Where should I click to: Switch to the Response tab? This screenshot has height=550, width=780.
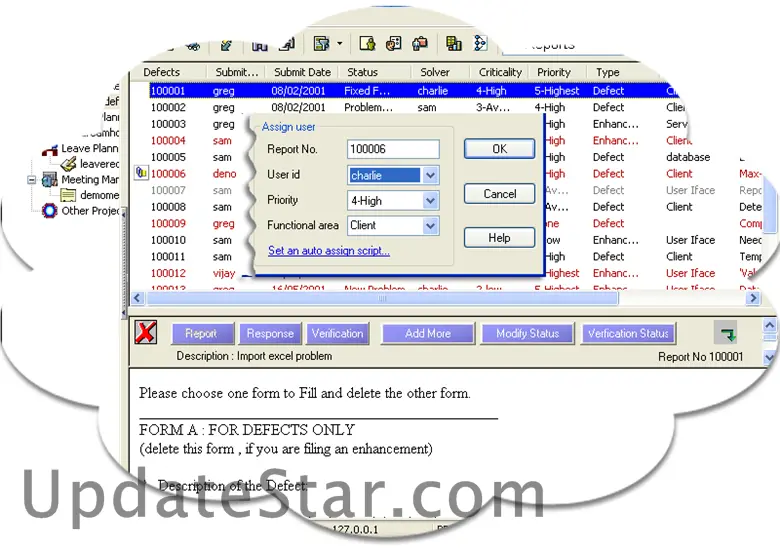click(x=270, y=333)
